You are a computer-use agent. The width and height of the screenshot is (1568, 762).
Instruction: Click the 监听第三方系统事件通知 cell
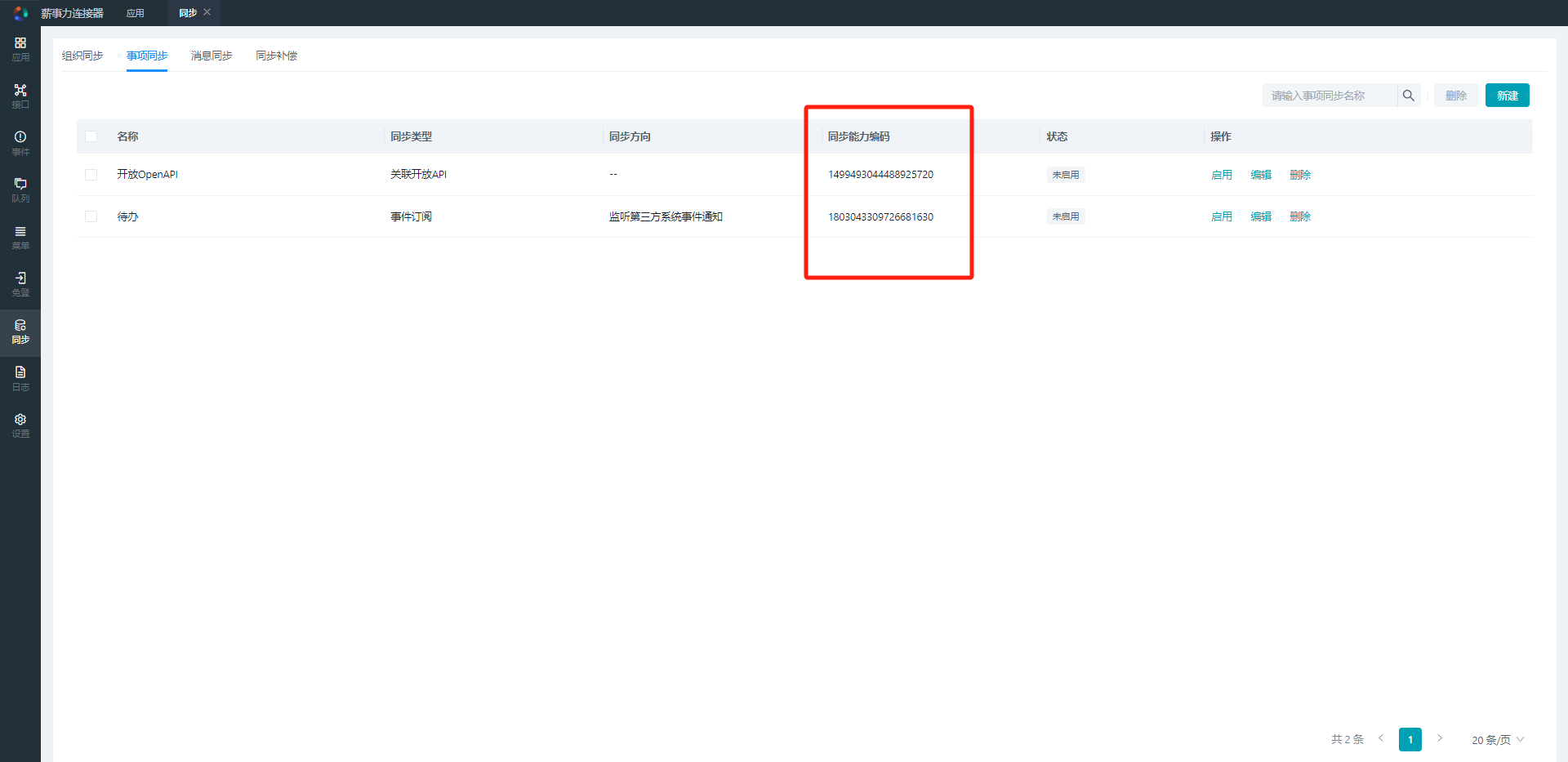(x=666, y=216)
